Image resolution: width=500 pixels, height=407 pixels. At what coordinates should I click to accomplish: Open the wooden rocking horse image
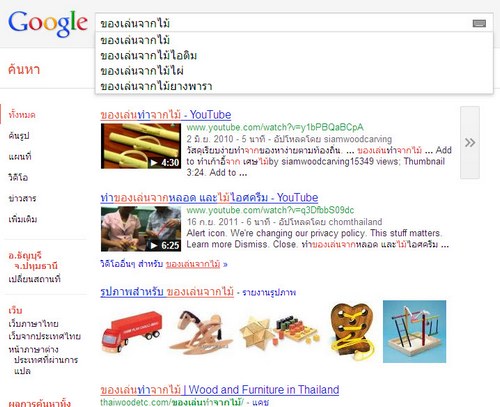[x=201, y=331]
